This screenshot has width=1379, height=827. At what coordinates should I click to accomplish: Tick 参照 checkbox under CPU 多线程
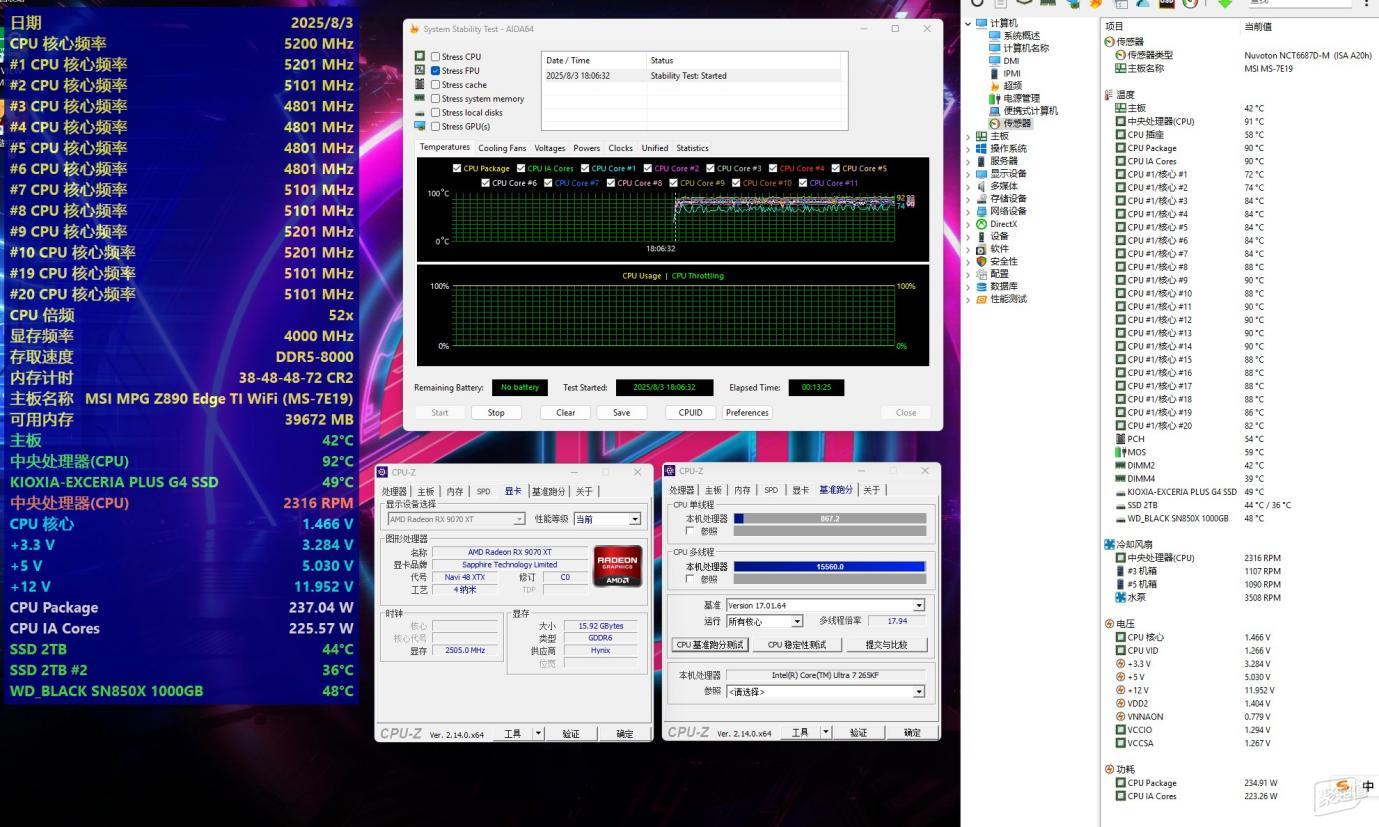690,579
